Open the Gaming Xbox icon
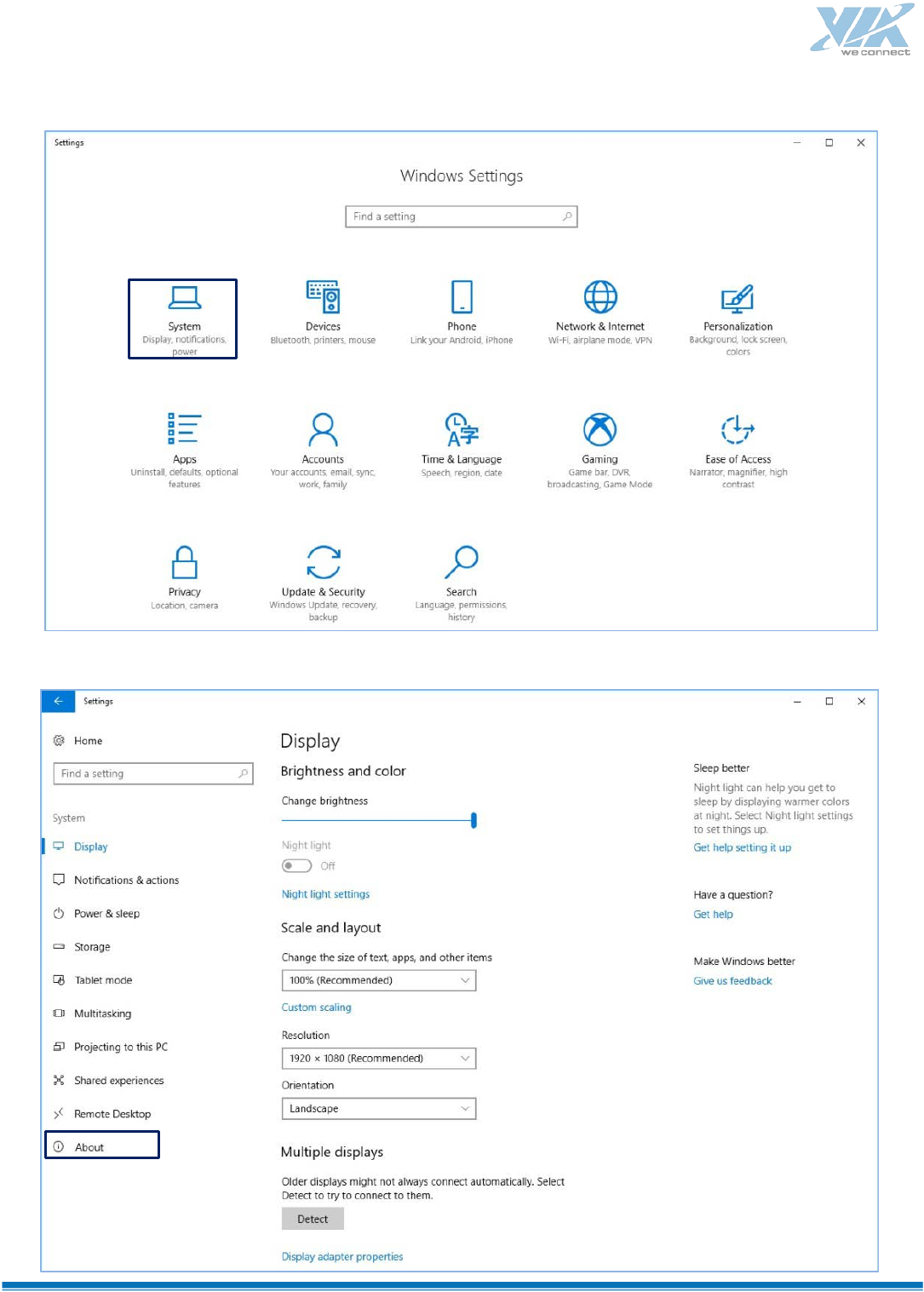Image resolution: width=924 pixels, height=1292 pixels. tap(600, 429)
